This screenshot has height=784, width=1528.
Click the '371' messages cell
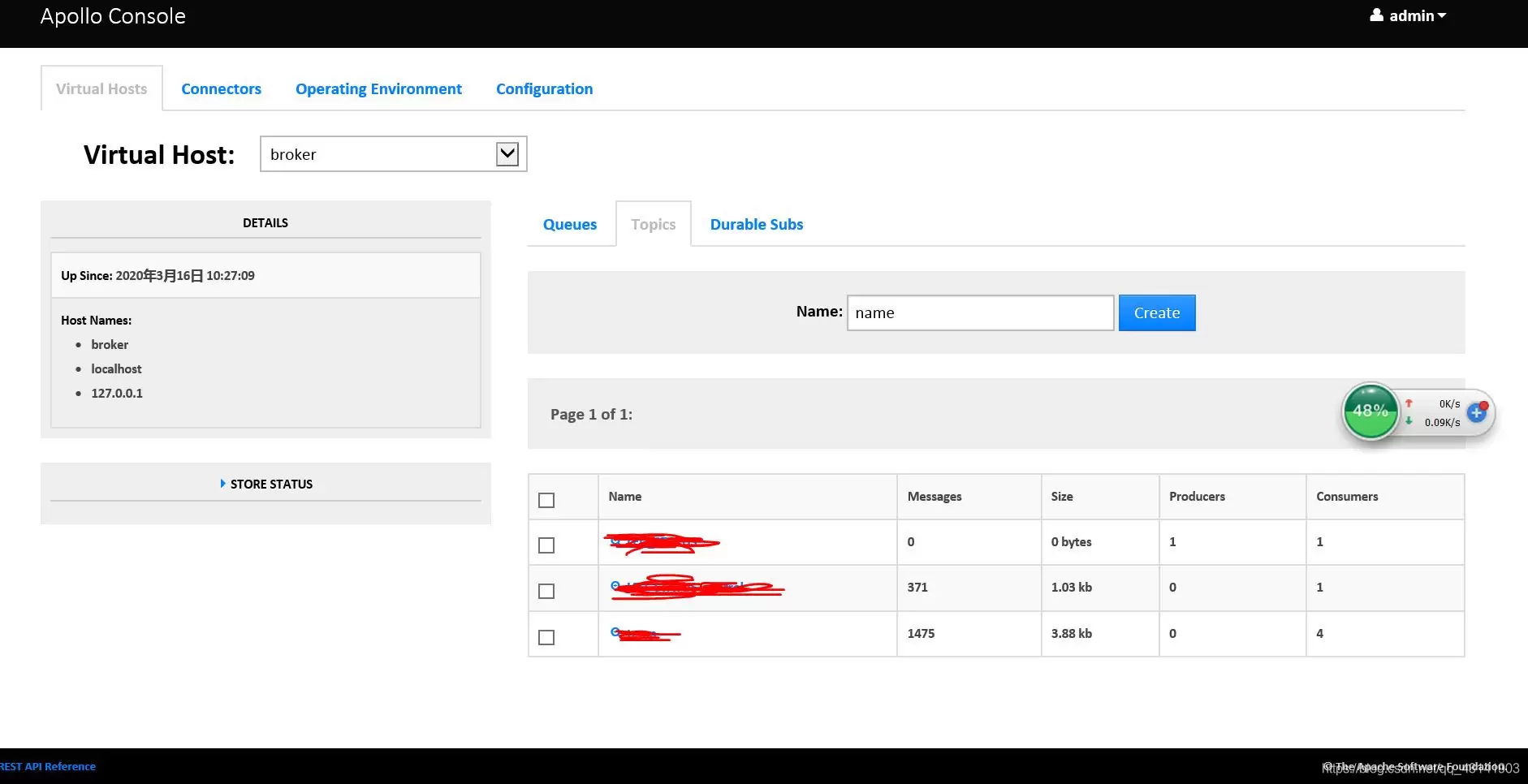point(917,587)
